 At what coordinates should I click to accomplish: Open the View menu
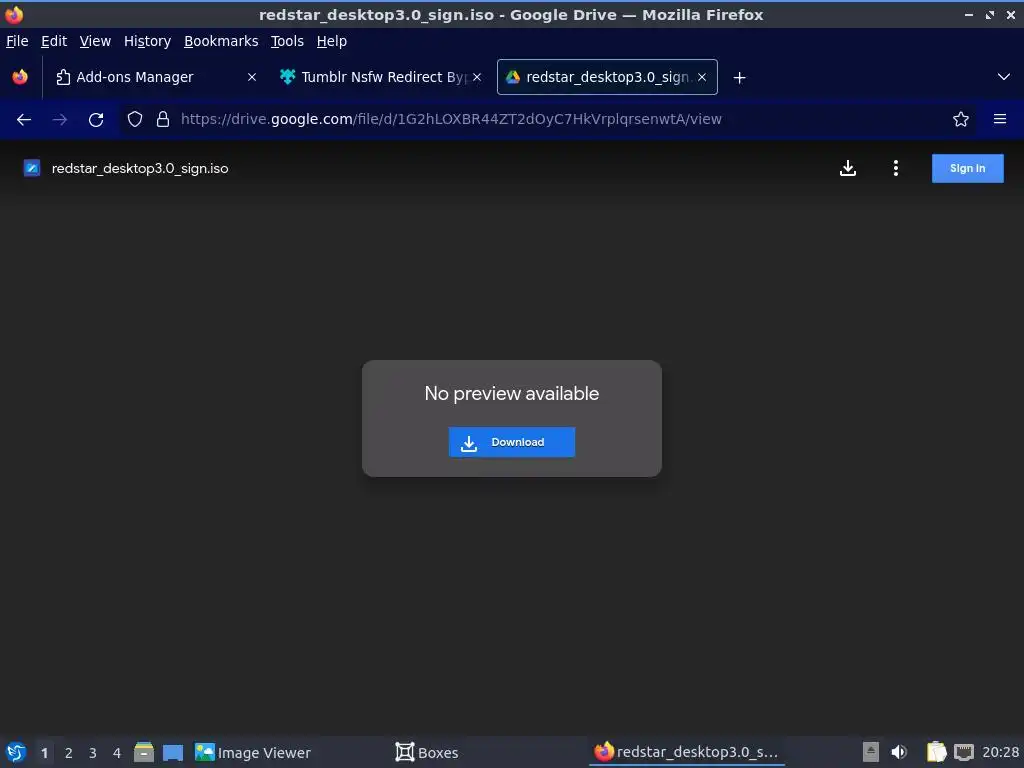[x=95, y=41]
